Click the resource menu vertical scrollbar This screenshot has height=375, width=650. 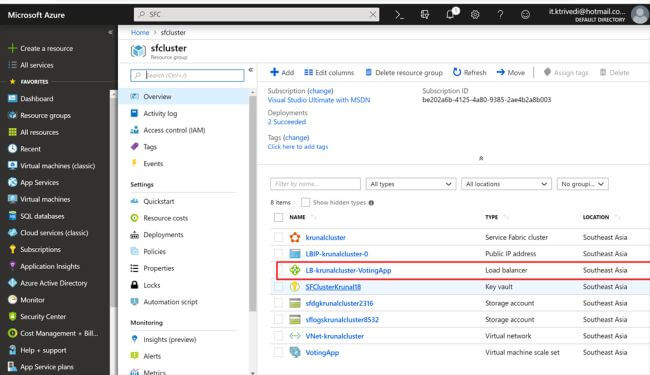(252, 203)
